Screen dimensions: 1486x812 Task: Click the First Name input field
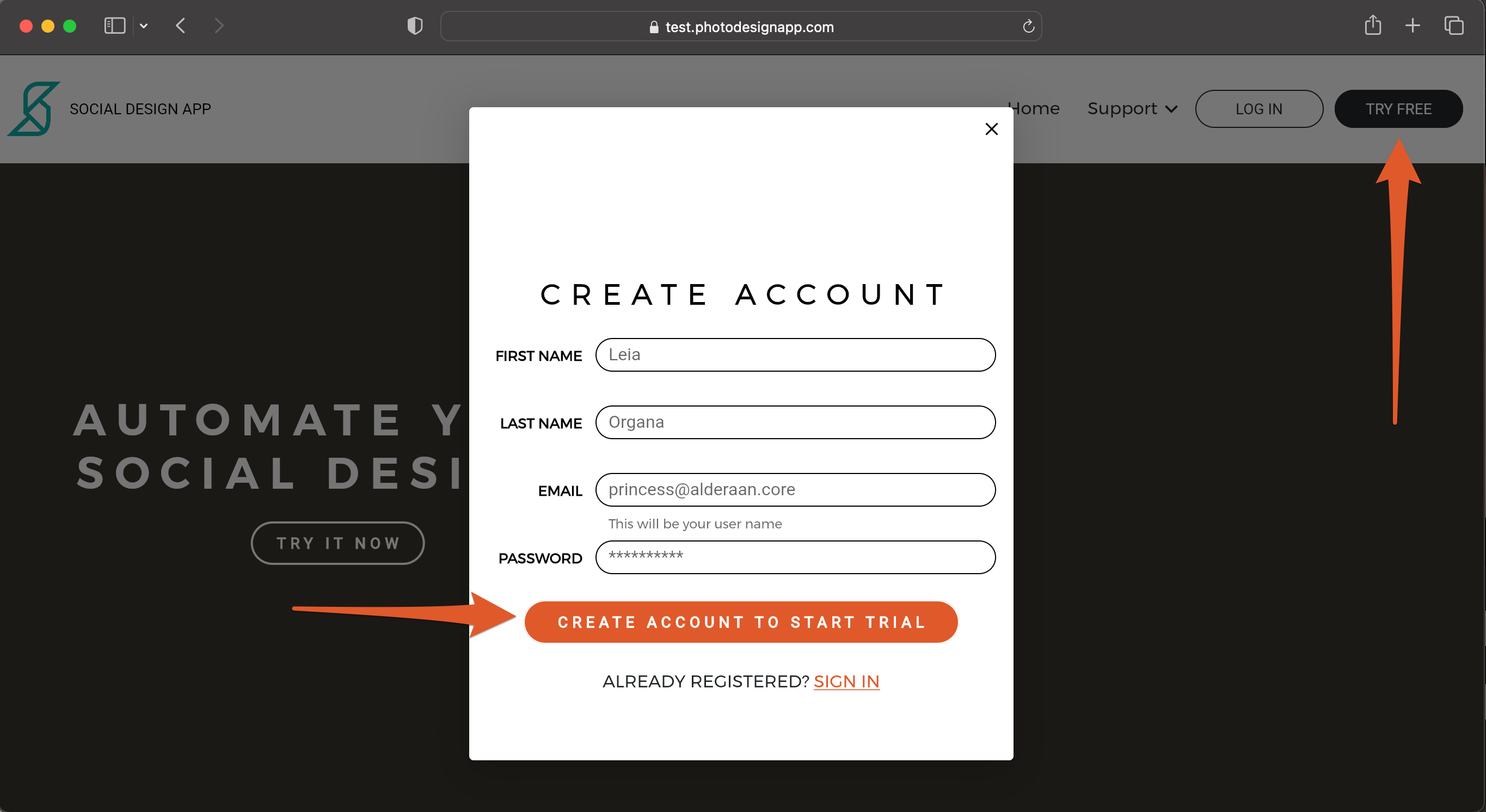coord(796,354)
